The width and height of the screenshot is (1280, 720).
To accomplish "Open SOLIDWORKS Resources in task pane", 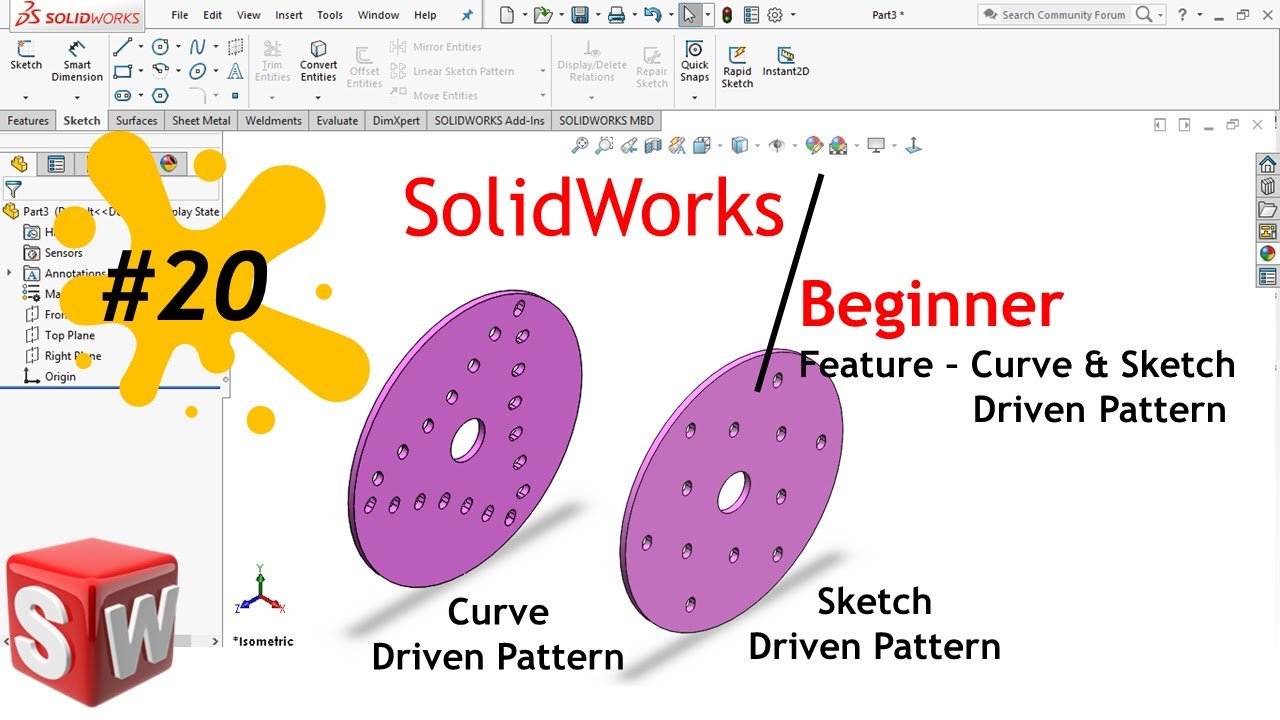I will coord(1267,165).
